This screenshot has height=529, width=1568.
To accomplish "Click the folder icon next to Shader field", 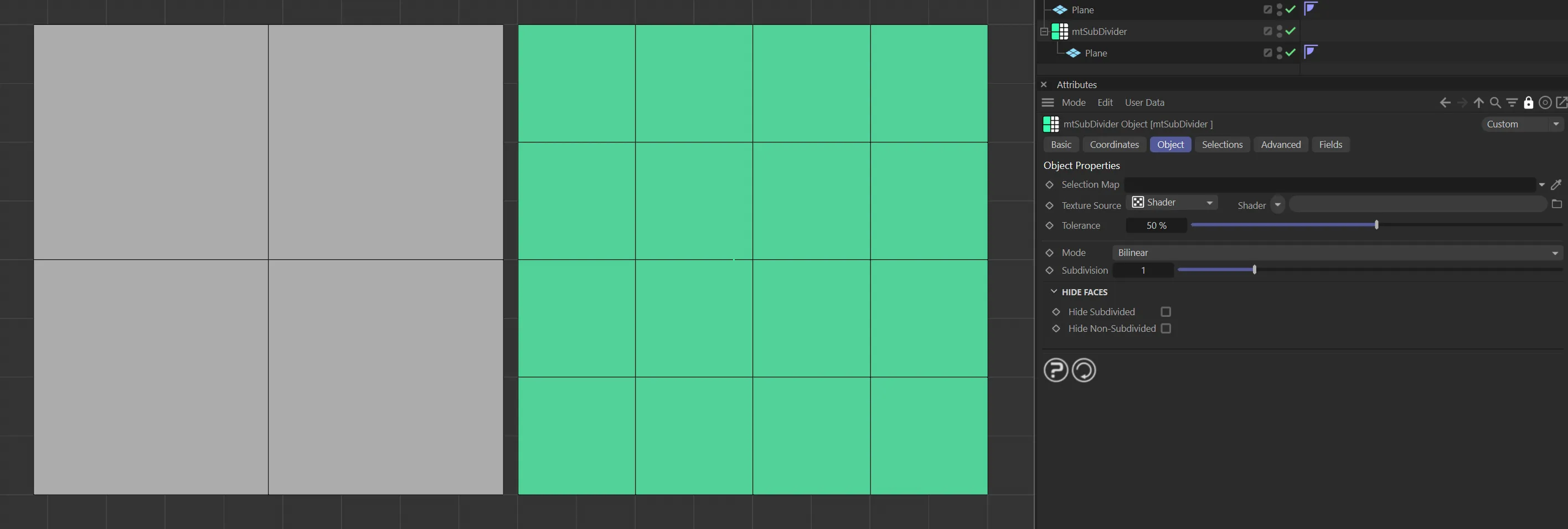I will [x=1556, y=204].
